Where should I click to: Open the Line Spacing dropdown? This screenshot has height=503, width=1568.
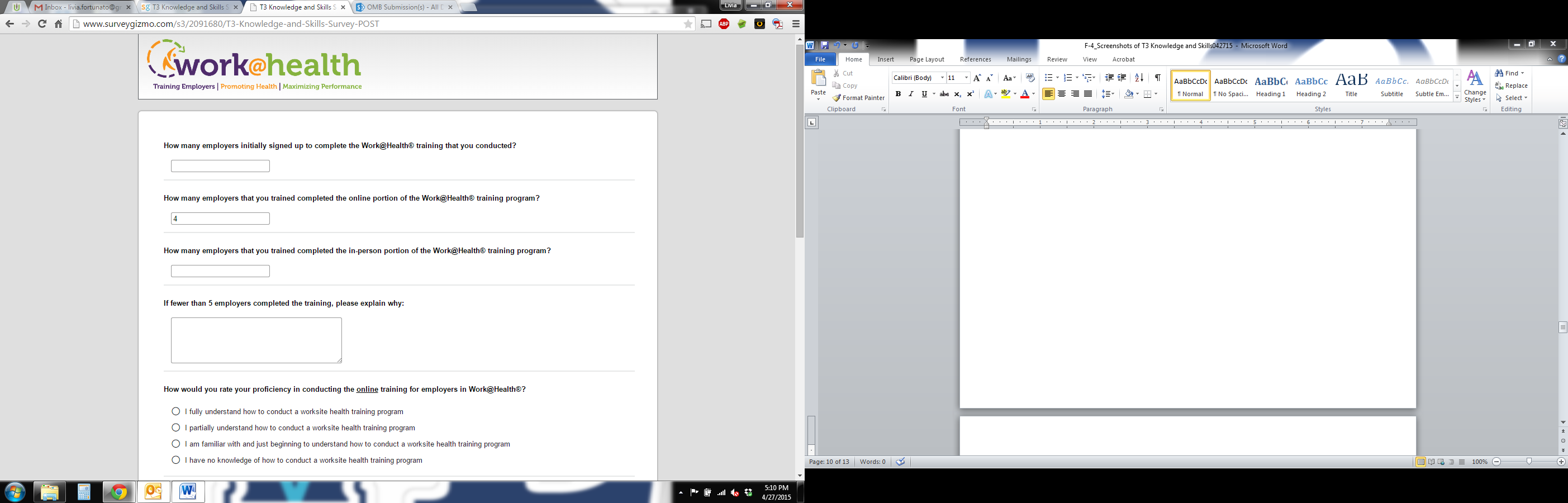(1109, 94)
